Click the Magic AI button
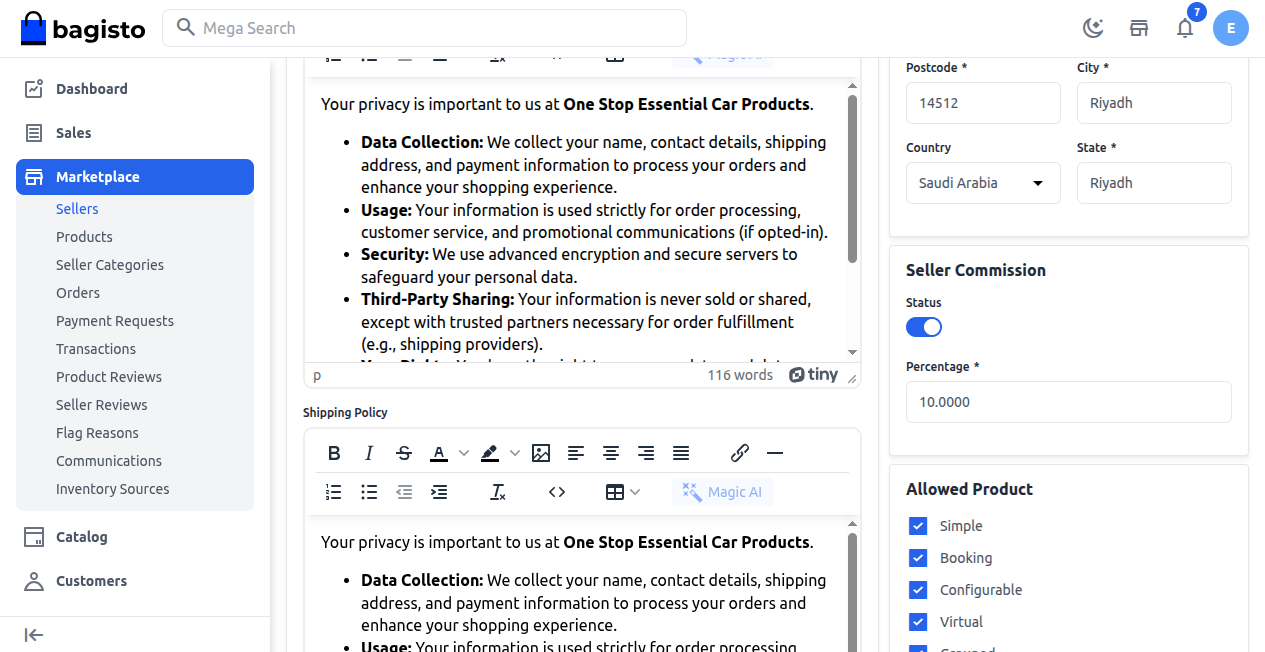The height and width of the screenshot is (652, 1265). point(723,492)
